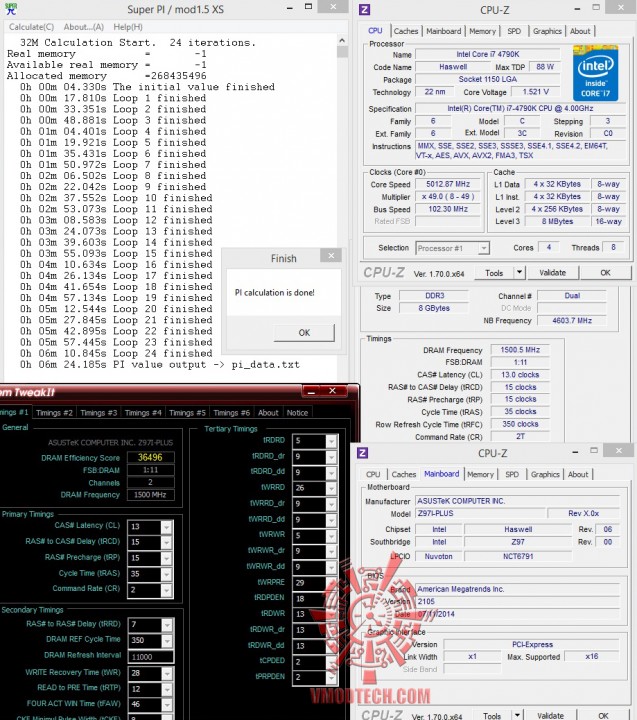Open WRITE Recovery Time (tWR) dropdown
Image resolution: width=637 pixels, height=720 pixels.
[x=167, y=673]
